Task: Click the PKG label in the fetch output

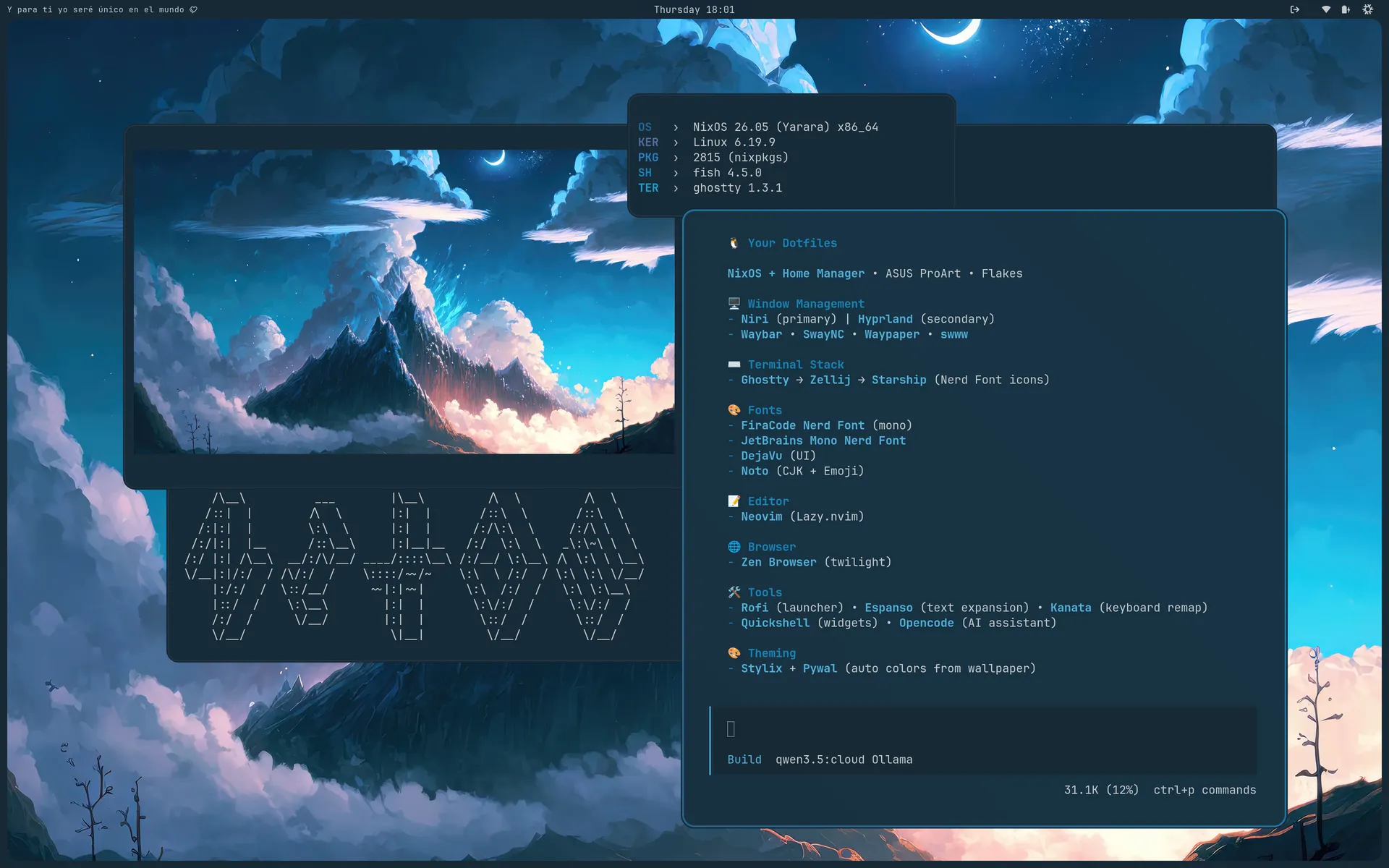Action: point(648,157)
